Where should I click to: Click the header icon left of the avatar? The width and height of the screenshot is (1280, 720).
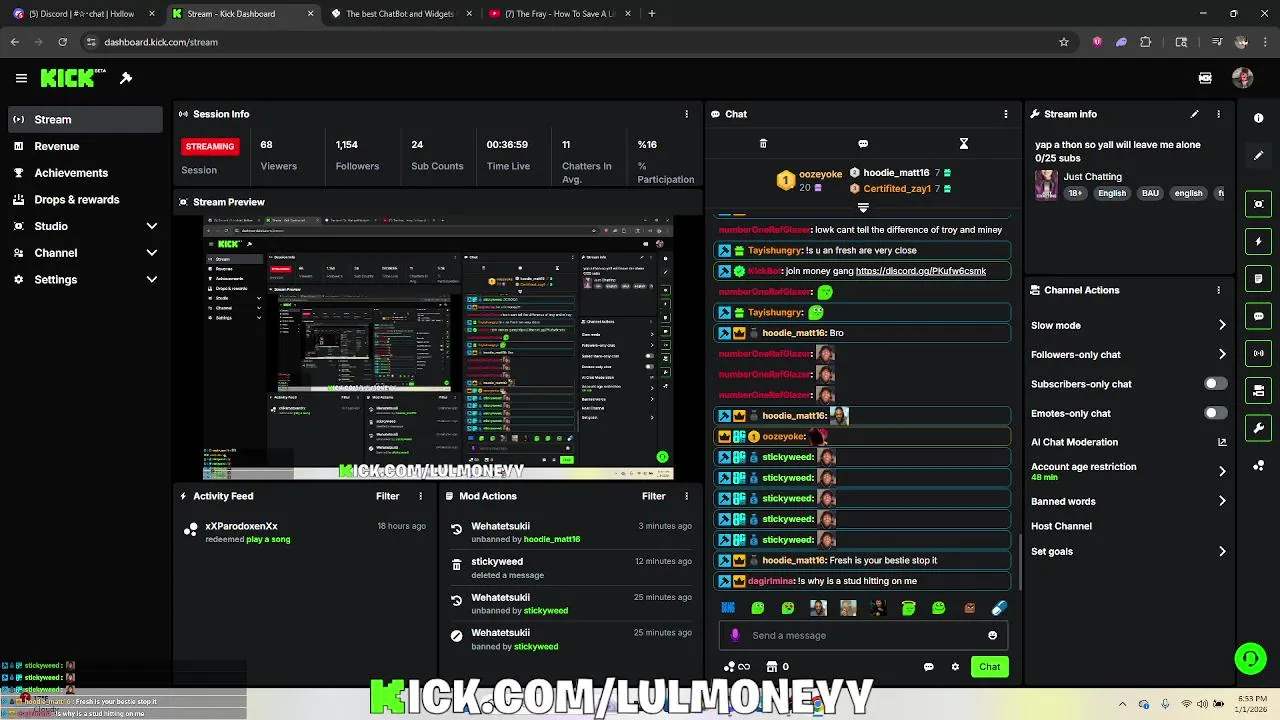click(1205, 78)
